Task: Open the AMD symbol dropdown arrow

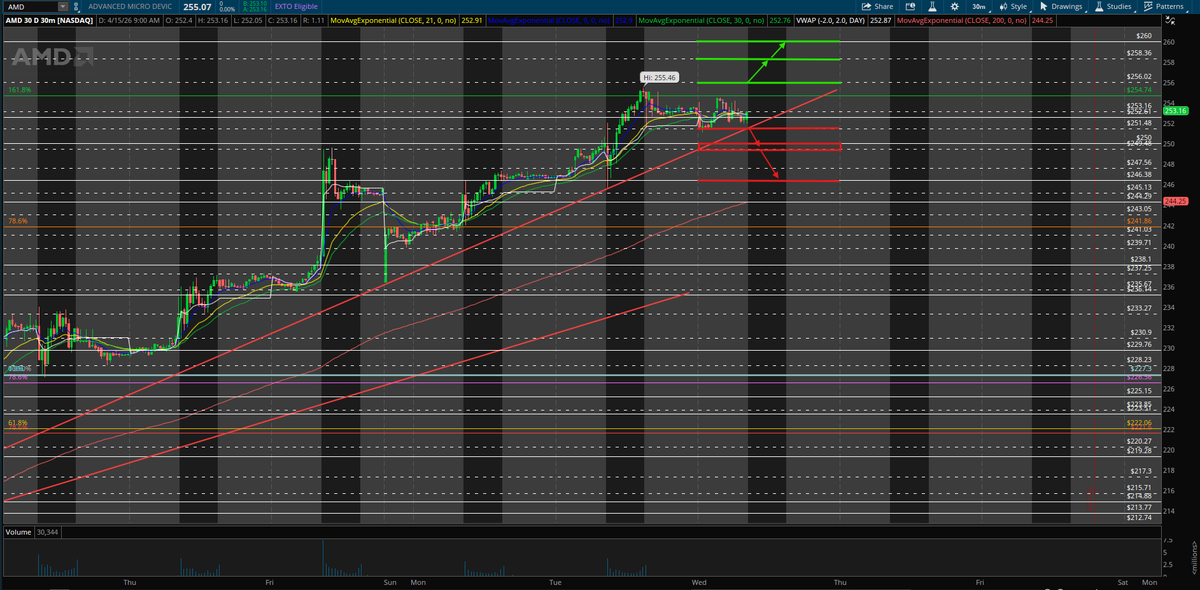Action: pyautogui.click(x=62, y=6)
